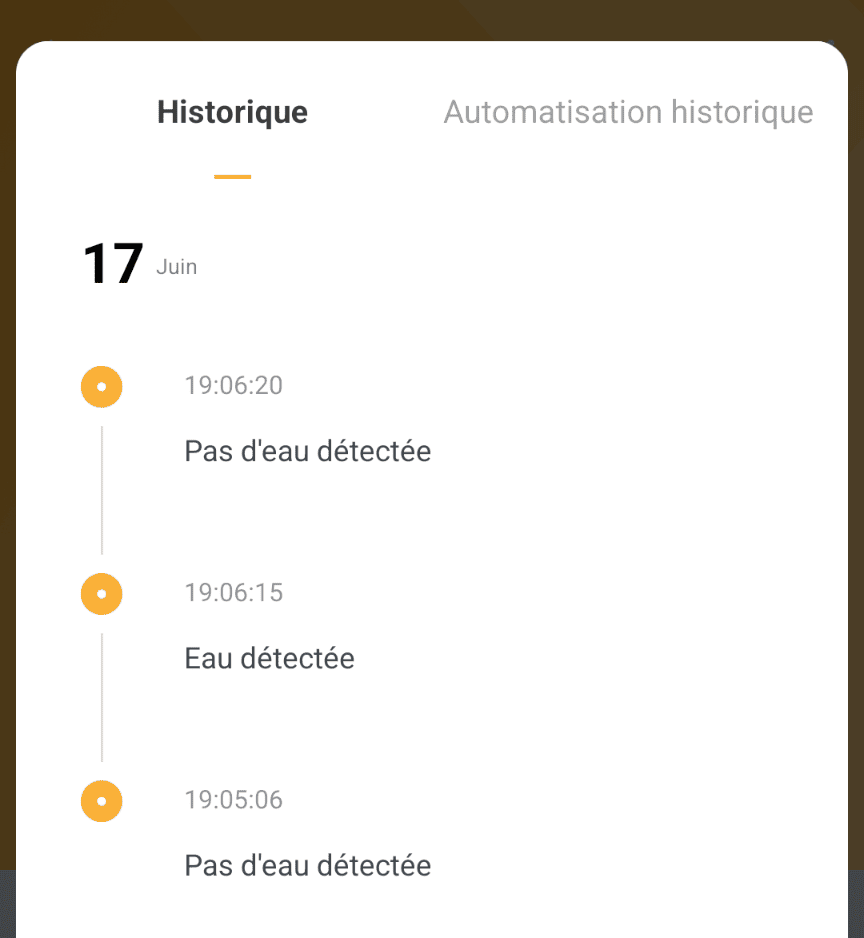Click the timeline line between 19:06:15 and 19:05:06
This screenshot has height=938, width=864.
click(102, 698)
